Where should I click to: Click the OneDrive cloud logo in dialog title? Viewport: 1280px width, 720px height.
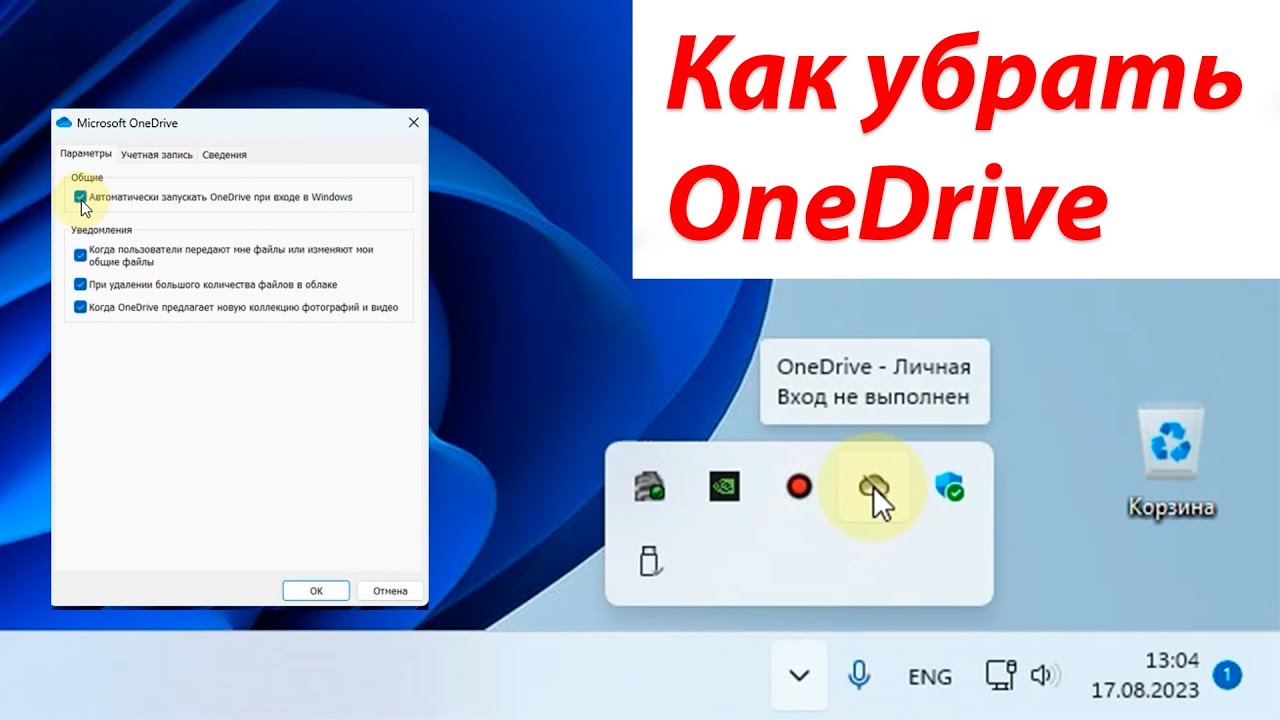click(x=65, y=123)
